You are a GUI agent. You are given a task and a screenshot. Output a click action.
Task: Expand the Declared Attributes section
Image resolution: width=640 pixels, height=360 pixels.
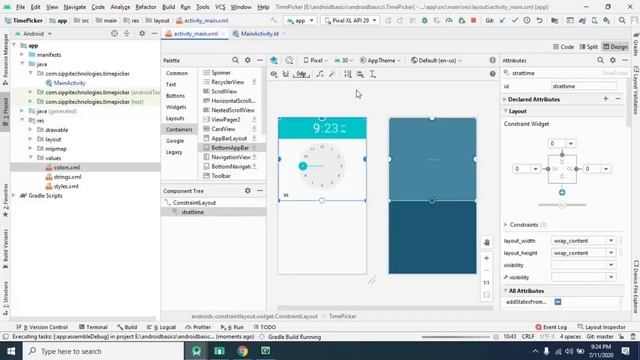point(504,99)
